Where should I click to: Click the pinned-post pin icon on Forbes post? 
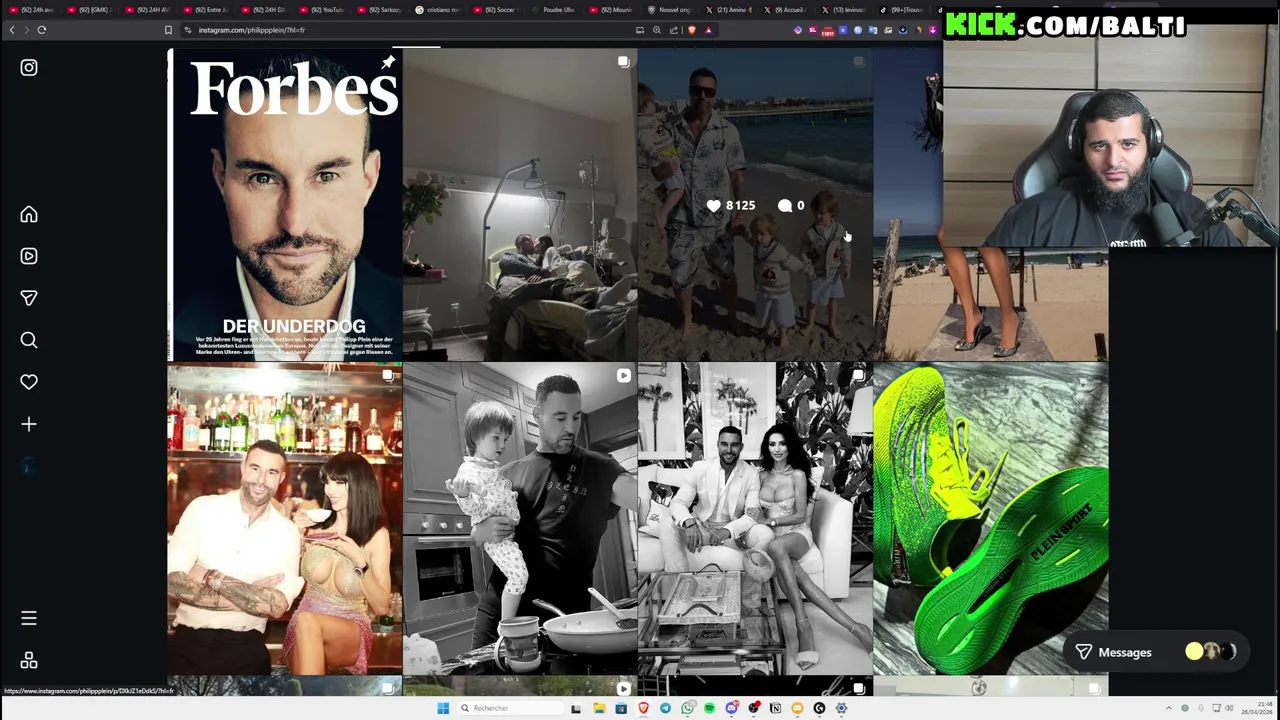(388, 63)
